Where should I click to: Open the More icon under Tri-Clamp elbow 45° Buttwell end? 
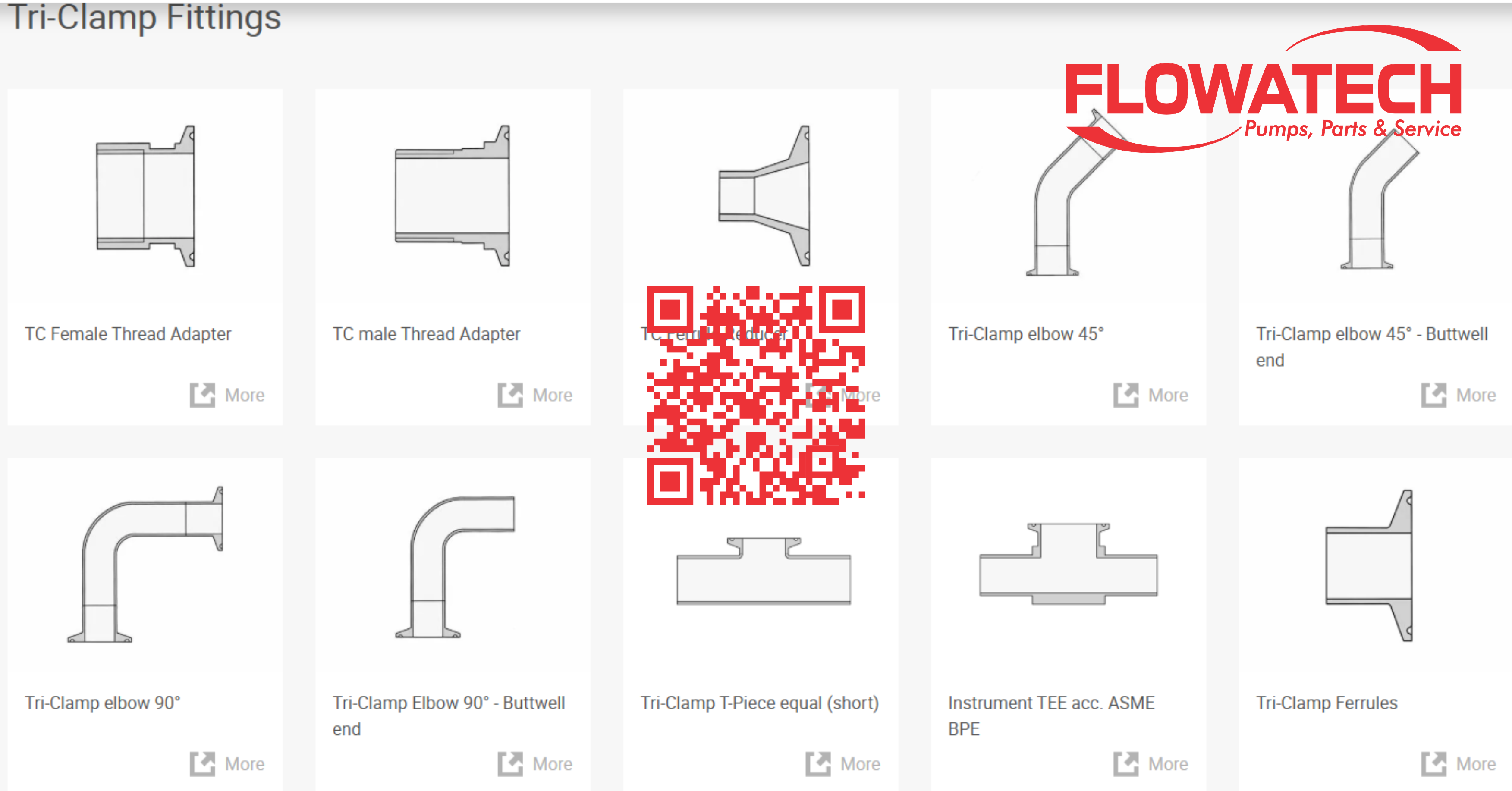1433,395
